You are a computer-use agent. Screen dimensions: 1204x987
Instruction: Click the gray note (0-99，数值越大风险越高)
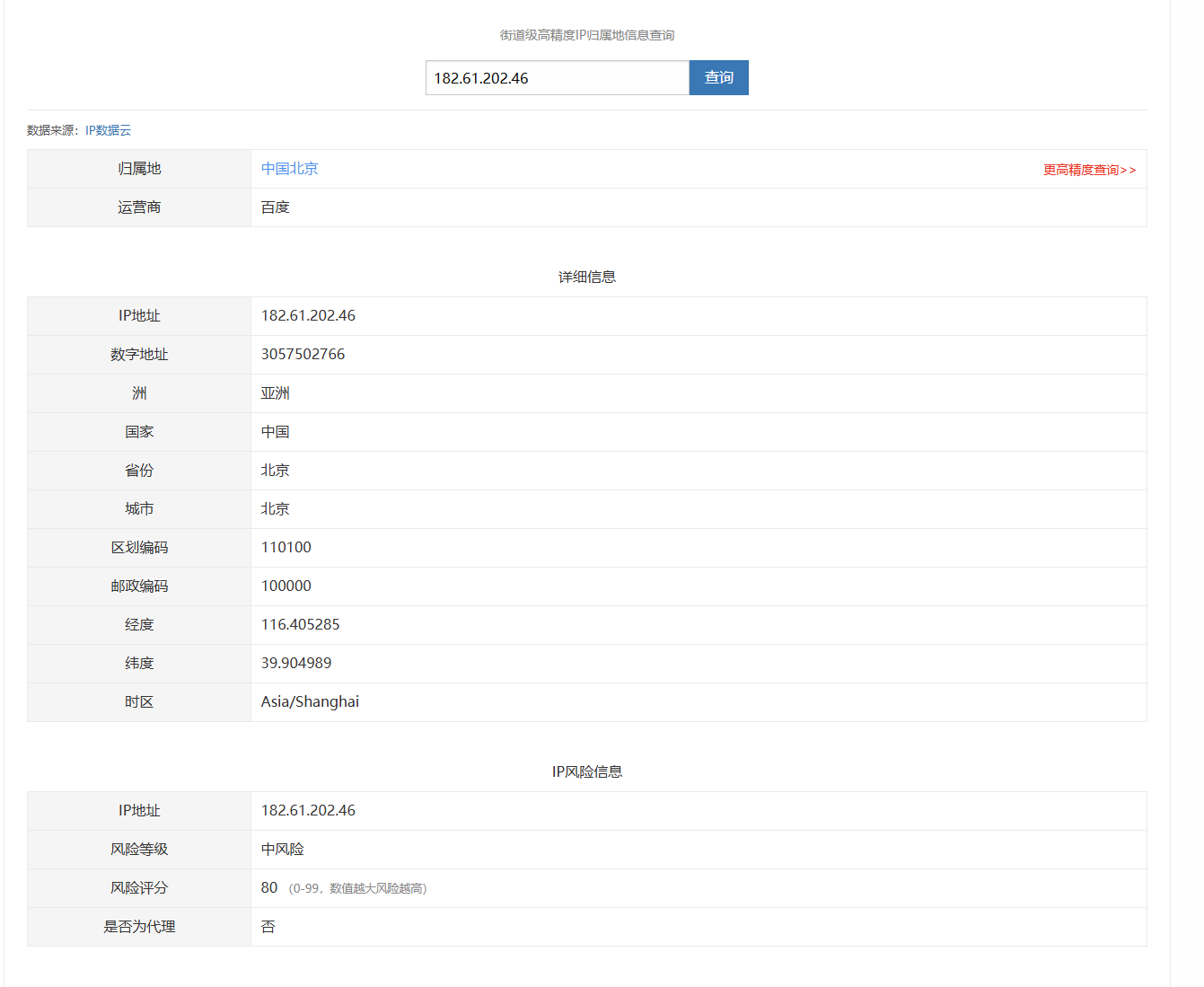pos(357,889)
